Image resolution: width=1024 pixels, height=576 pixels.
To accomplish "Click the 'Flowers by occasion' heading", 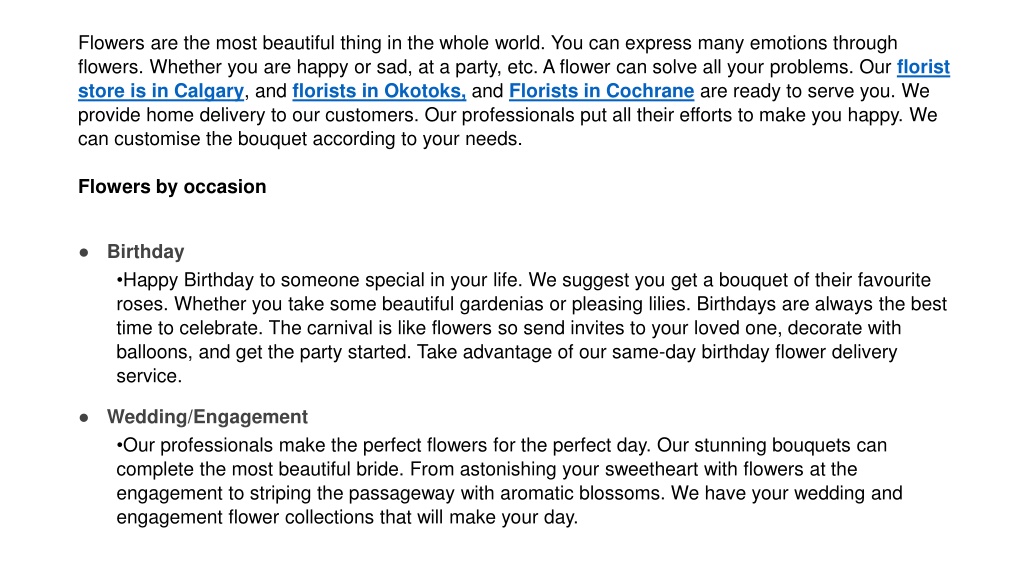I will tap(172, 187).
